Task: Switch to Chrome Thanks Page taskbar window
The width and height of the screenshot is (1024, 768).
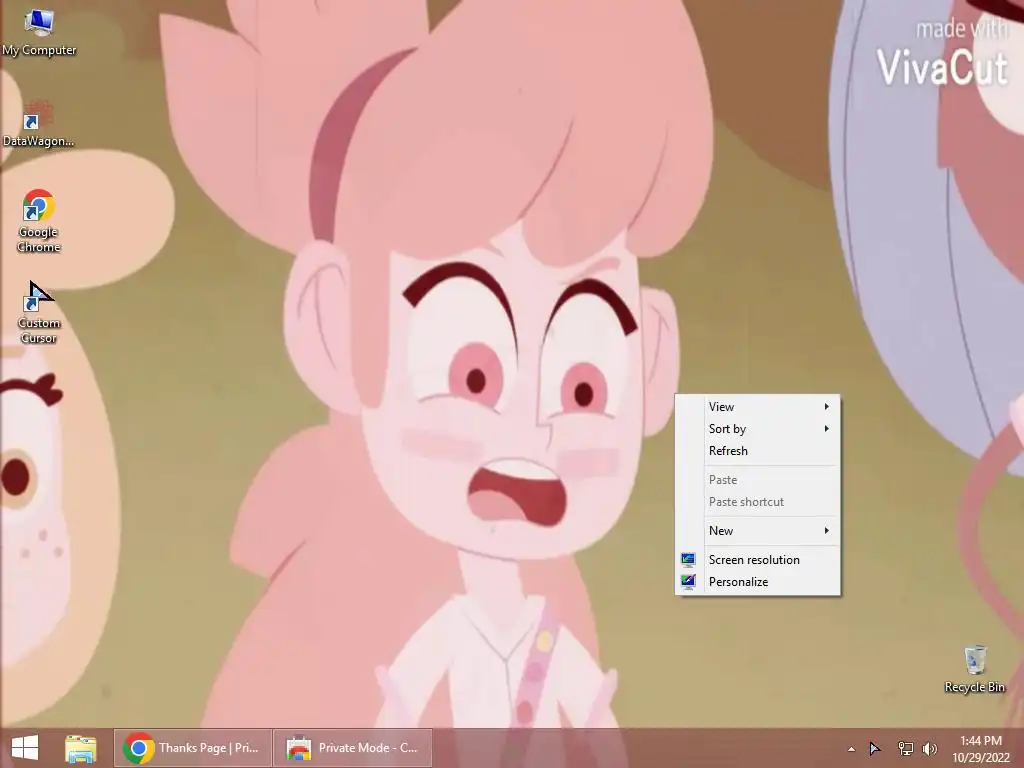Action: pos(193,748)
